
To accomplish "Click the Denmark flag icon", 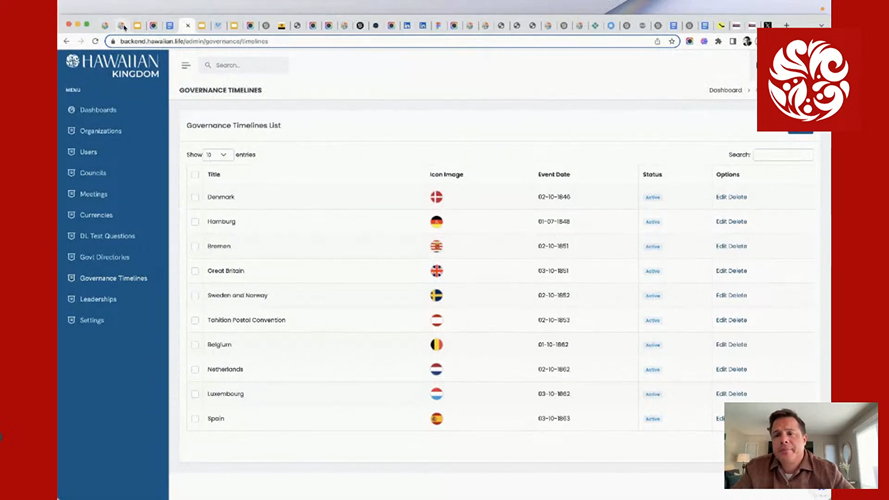I will pos(436,197).
